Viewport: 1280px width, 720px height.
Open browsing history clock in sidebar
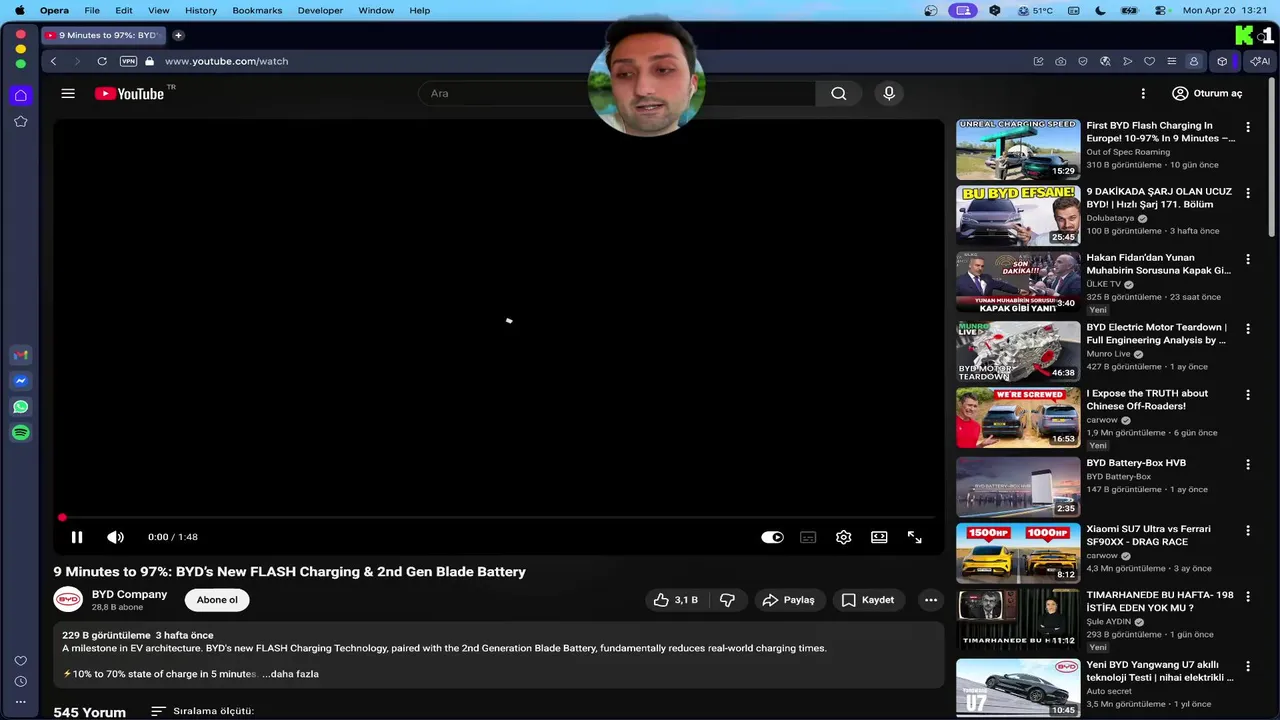tap(21, 681)
